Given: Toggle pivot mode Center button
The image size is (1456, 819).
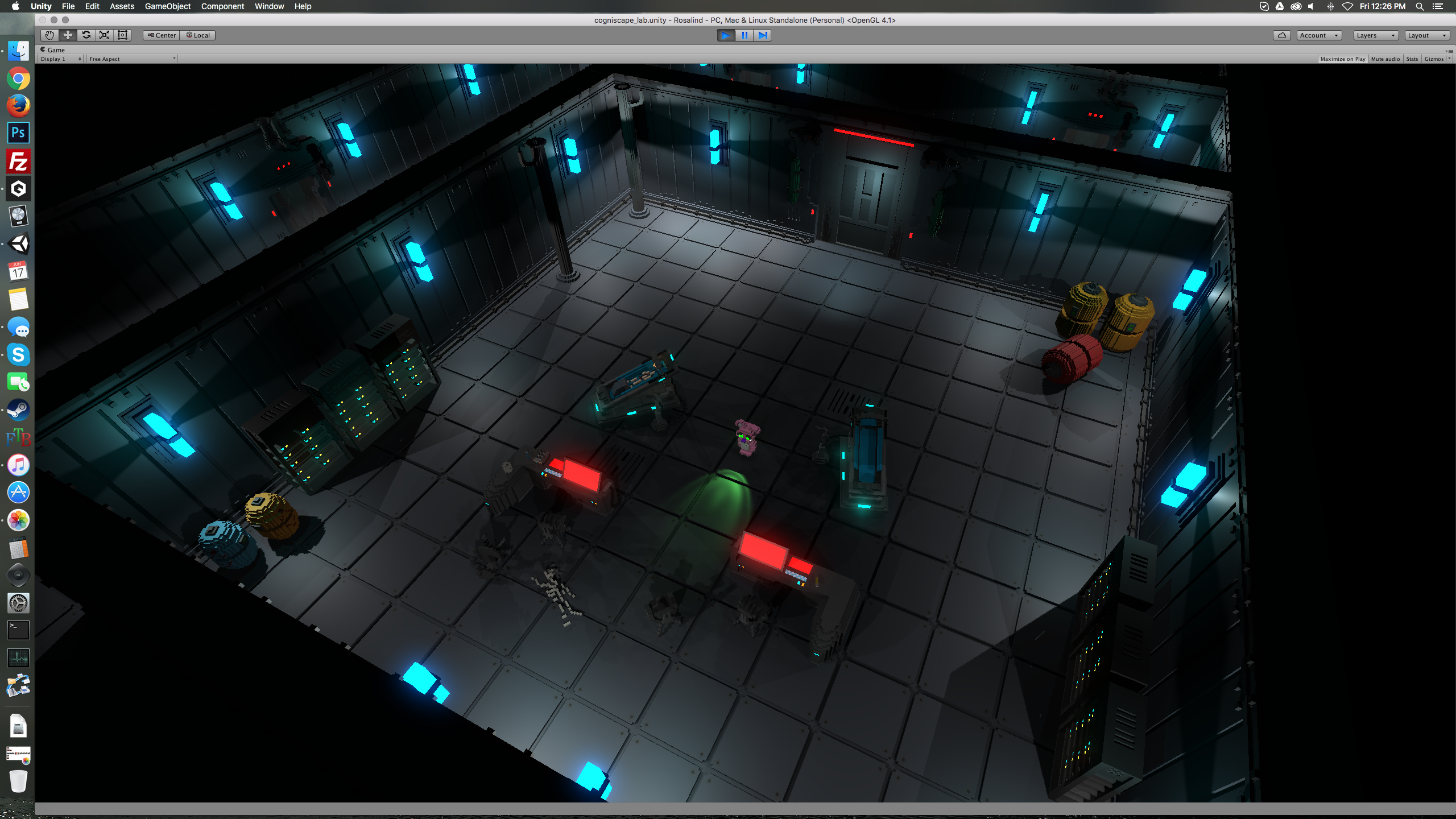Looking at the screenshot, I should point(162,35).
